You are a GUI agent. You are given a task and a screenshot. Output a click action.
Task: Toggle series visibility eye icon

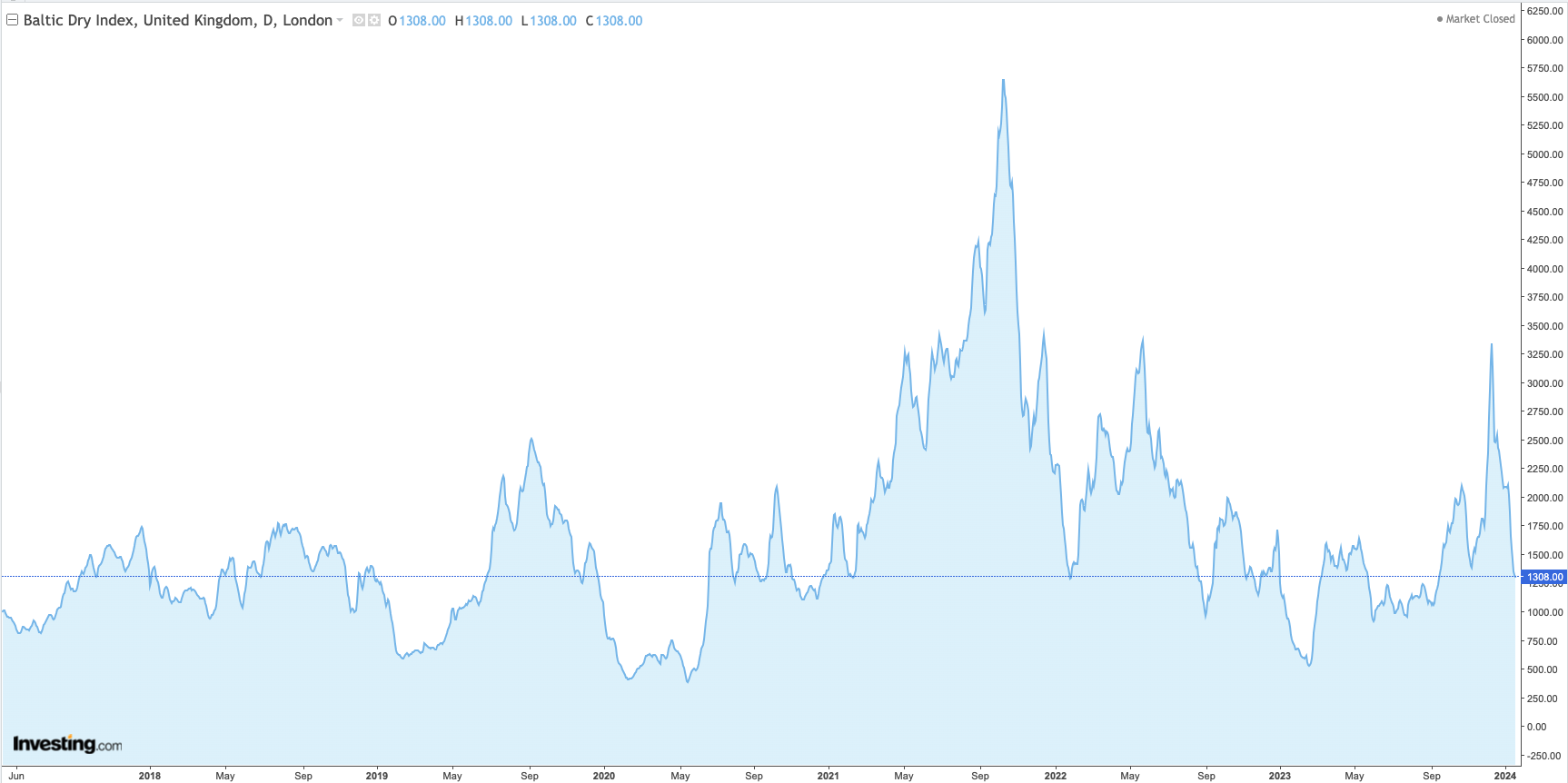[359, 20]
